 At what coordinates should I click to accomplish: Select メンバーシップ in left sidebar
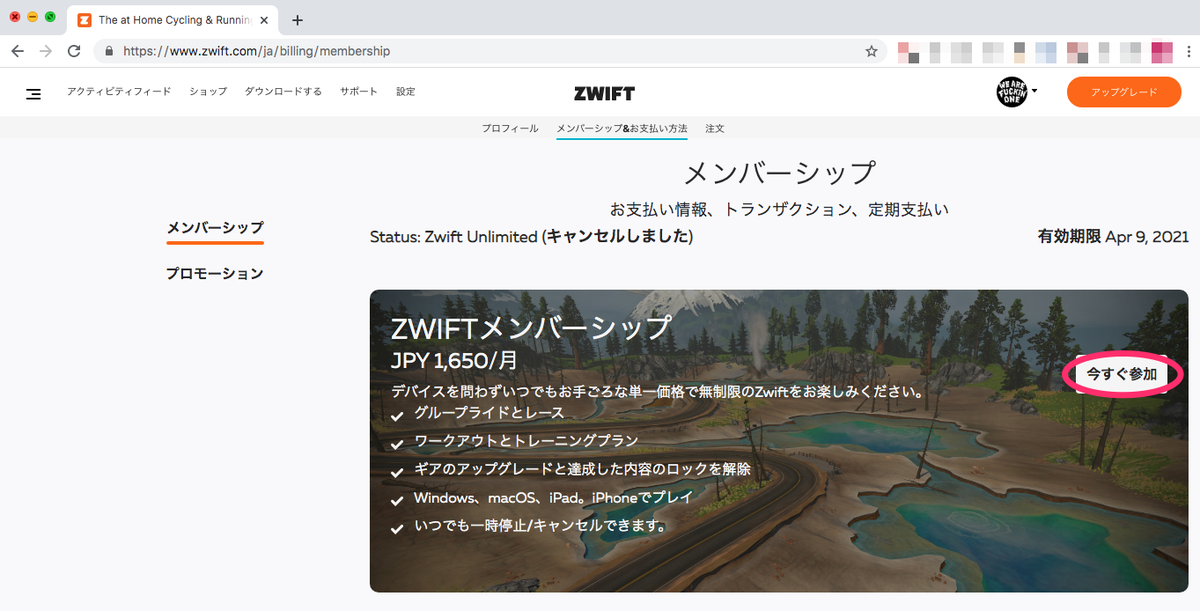pos(215,228)
